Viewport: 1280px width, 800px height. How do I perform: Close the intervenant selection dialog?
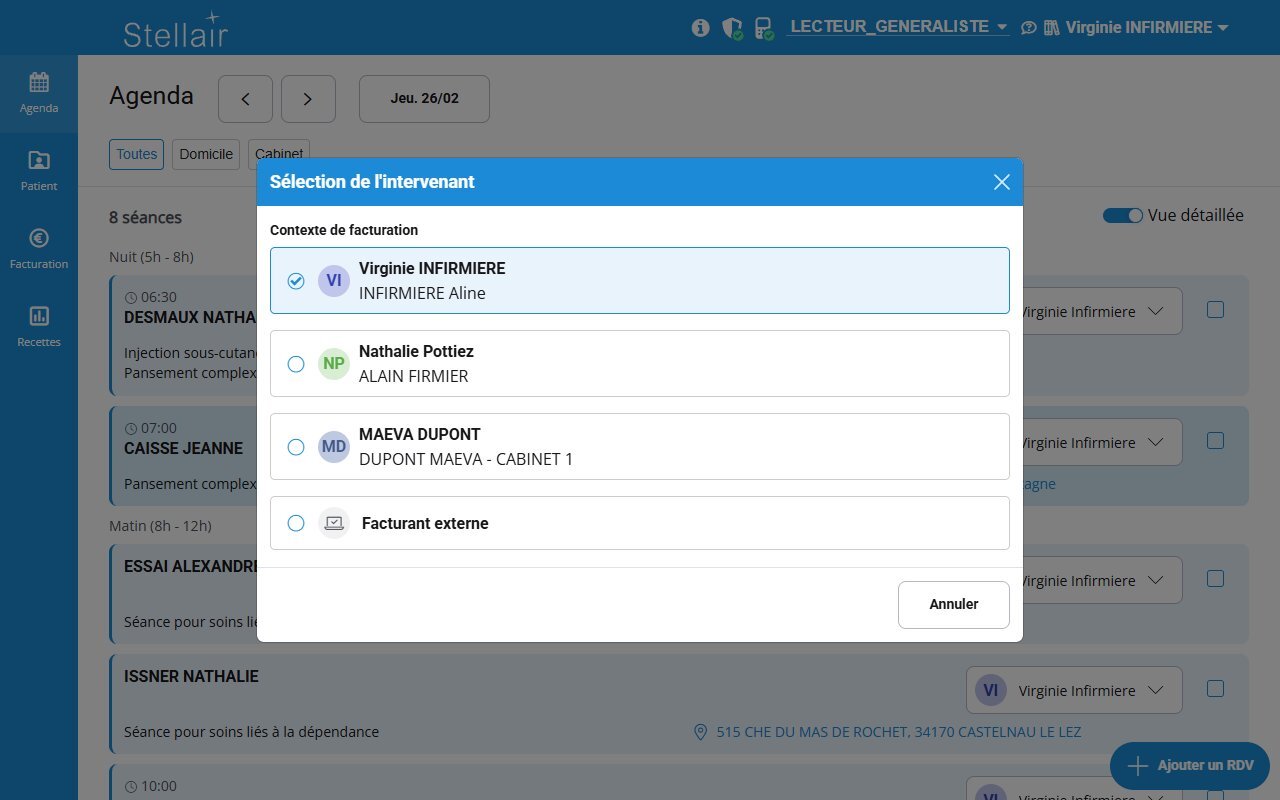(1001, 182)
